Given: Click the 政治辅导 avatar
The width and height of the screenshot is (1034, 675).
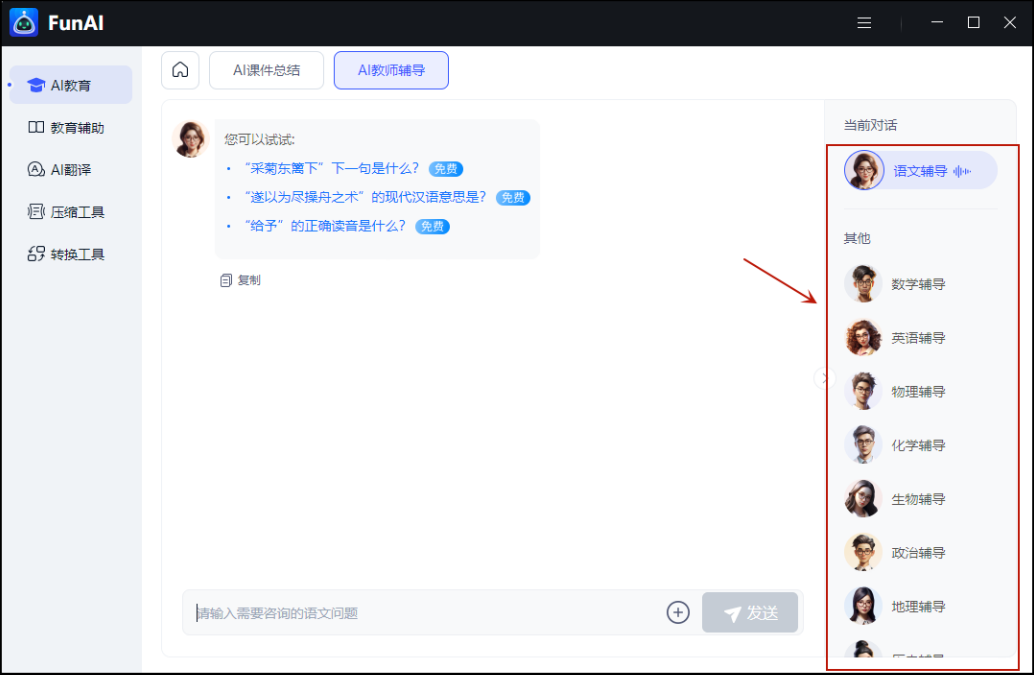Looking at the screenshot, I should click(863, 552).
